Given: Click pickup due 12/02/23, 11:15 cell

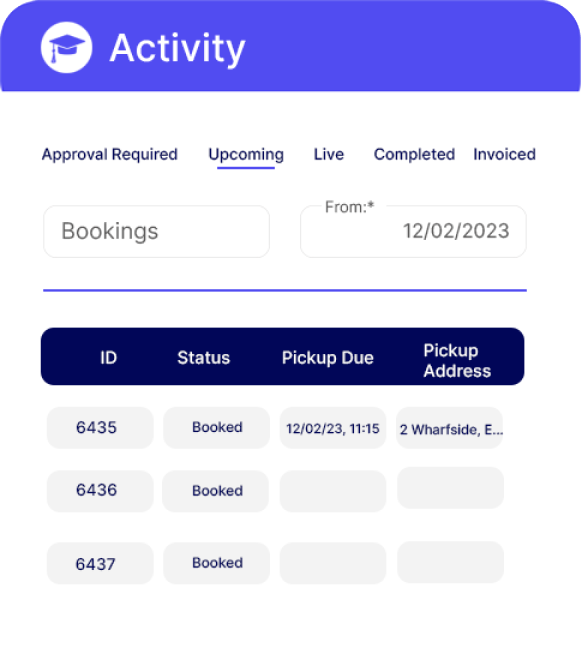Looking at the screenshot, I should tap(333, 428).
